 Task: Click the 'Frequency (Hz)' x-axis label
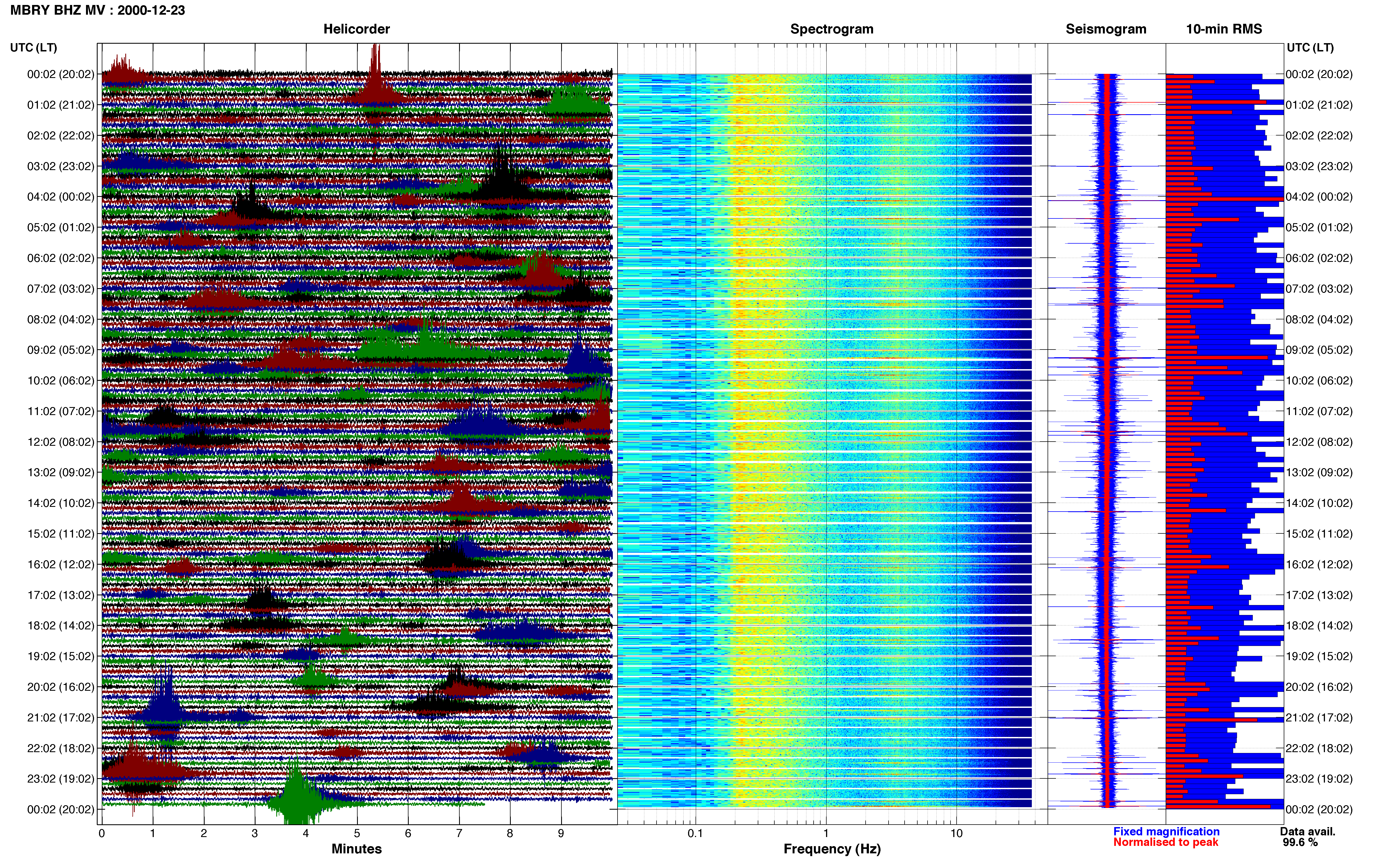[x=832, y=848]
